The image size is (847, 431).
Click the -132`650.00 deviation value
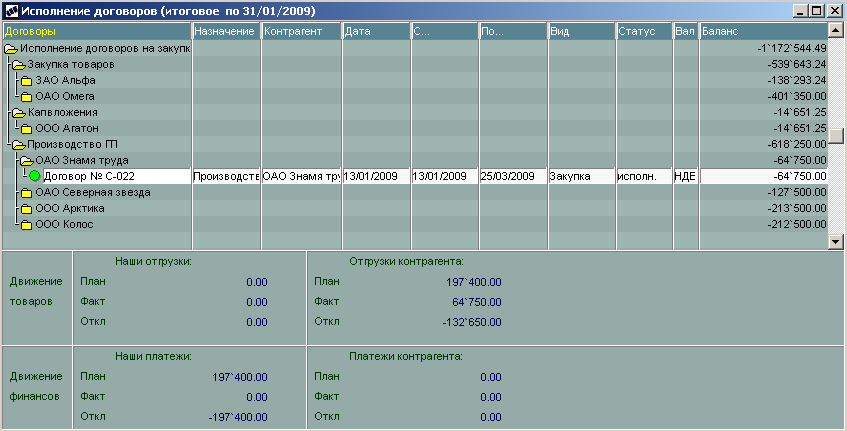[472, 322]
